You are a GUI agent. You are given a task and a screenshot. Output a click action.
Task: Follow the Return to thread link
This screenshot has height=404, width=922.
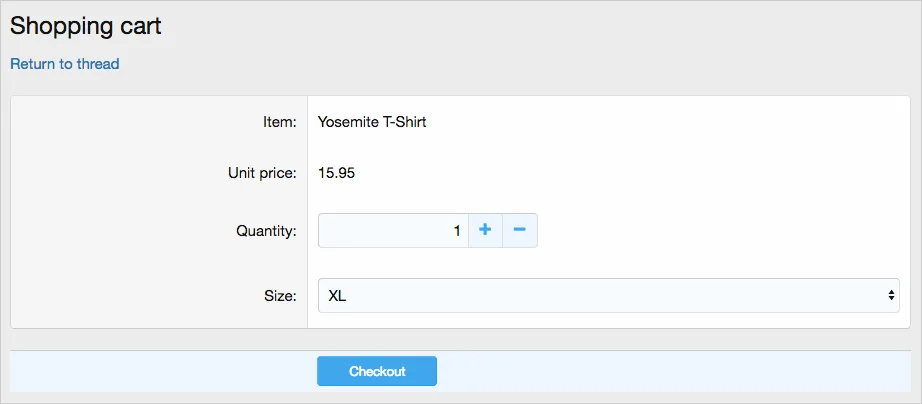click(x=65, y=64)
